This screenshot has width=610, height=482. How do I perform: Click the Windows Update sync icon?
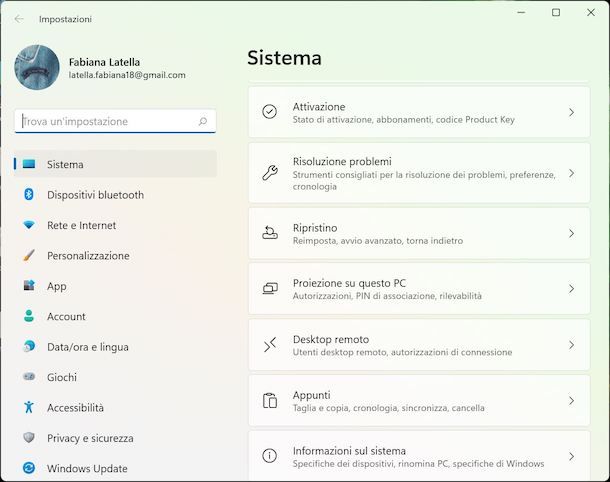point(29,468)
